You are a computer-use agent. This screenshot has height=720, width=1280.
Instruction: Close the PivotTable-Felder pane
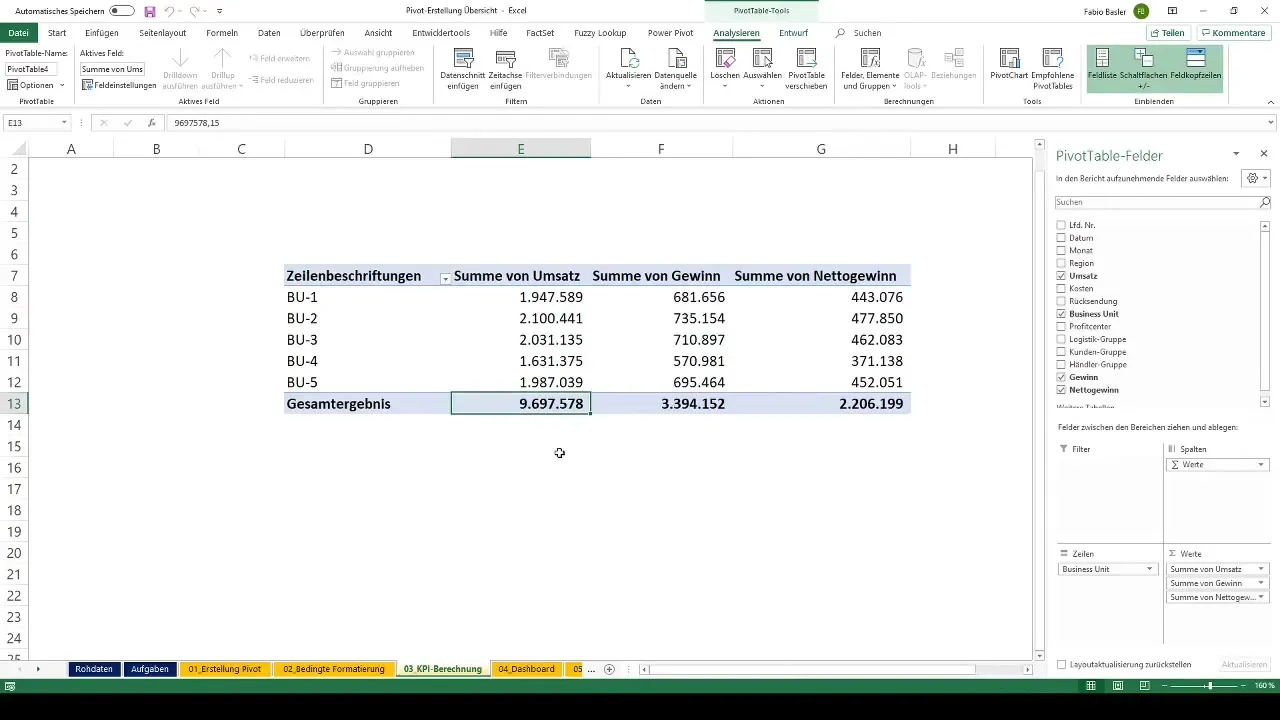pyautogui.click(x=1264, y=154)
